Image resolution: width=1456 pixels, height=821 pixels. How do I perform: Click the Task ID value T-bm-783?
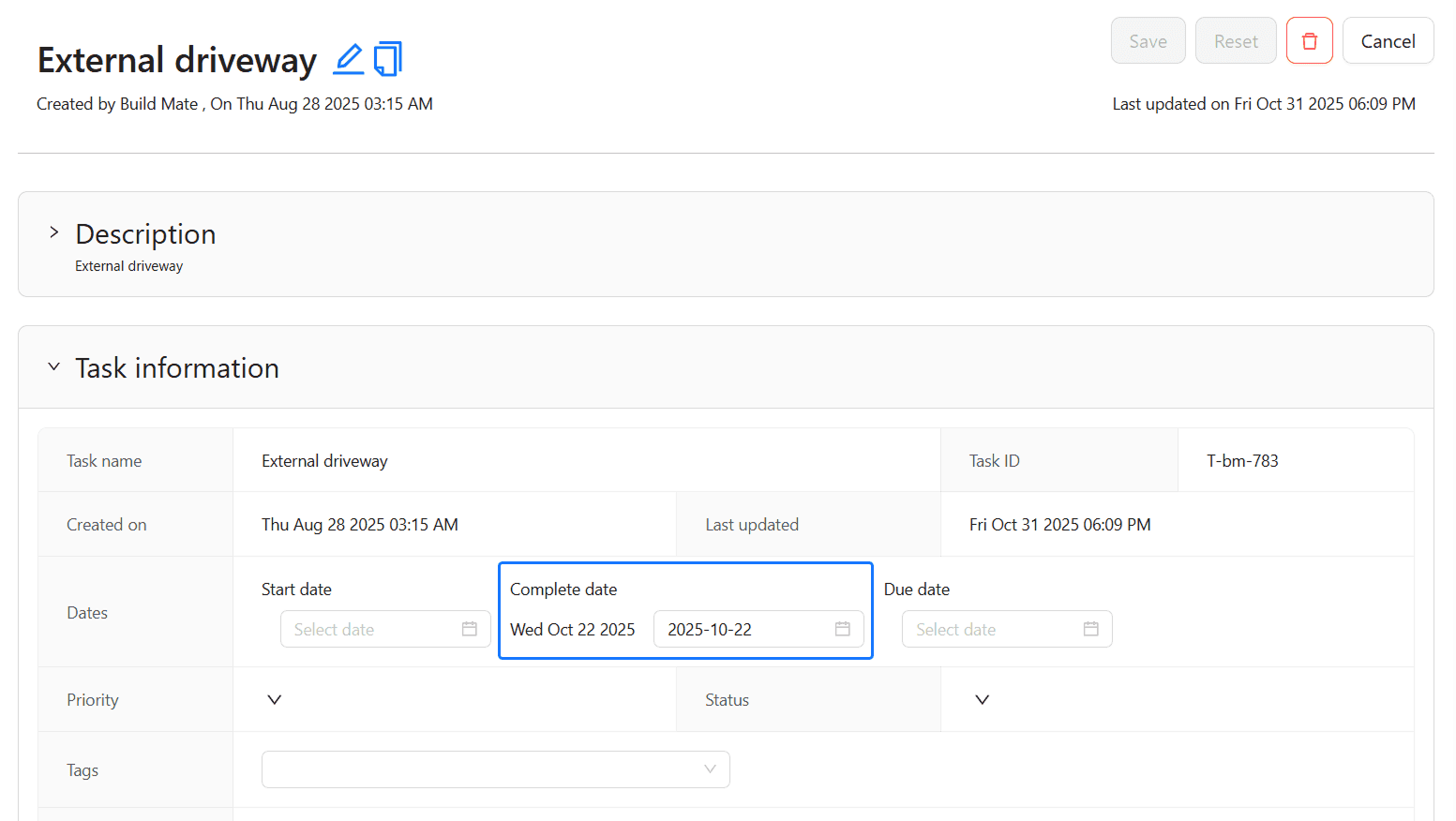click(1242, 461)
